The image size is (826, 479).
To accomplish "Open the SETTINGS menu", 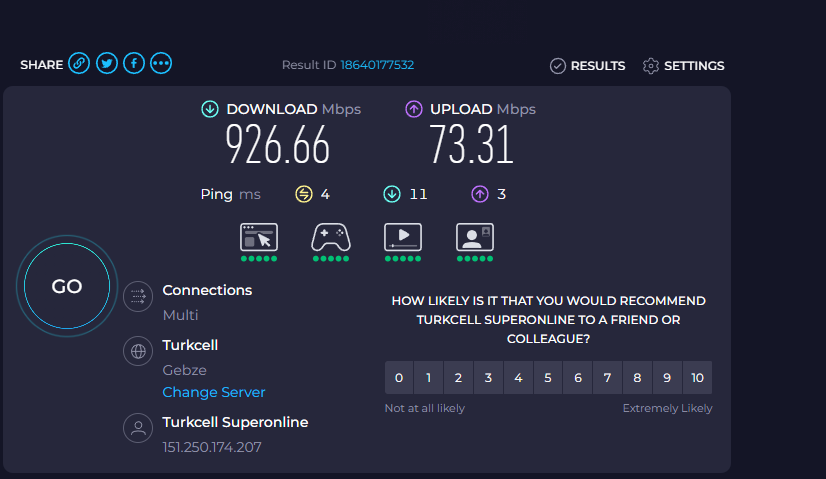I will click(x=683, y=66).
